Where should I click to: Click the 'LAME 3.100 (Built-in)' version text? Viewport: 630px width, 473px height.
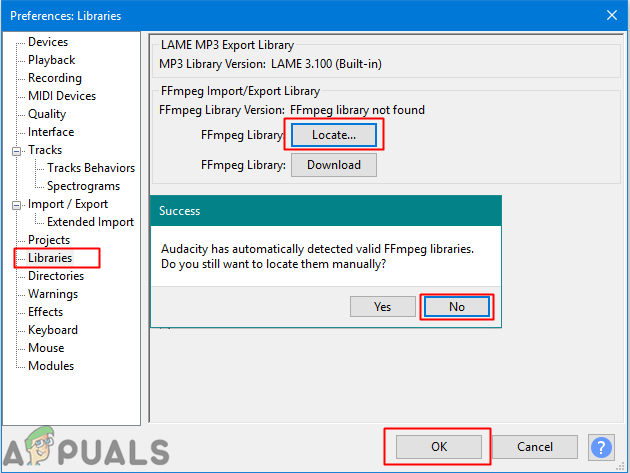(x=326, y=64)
